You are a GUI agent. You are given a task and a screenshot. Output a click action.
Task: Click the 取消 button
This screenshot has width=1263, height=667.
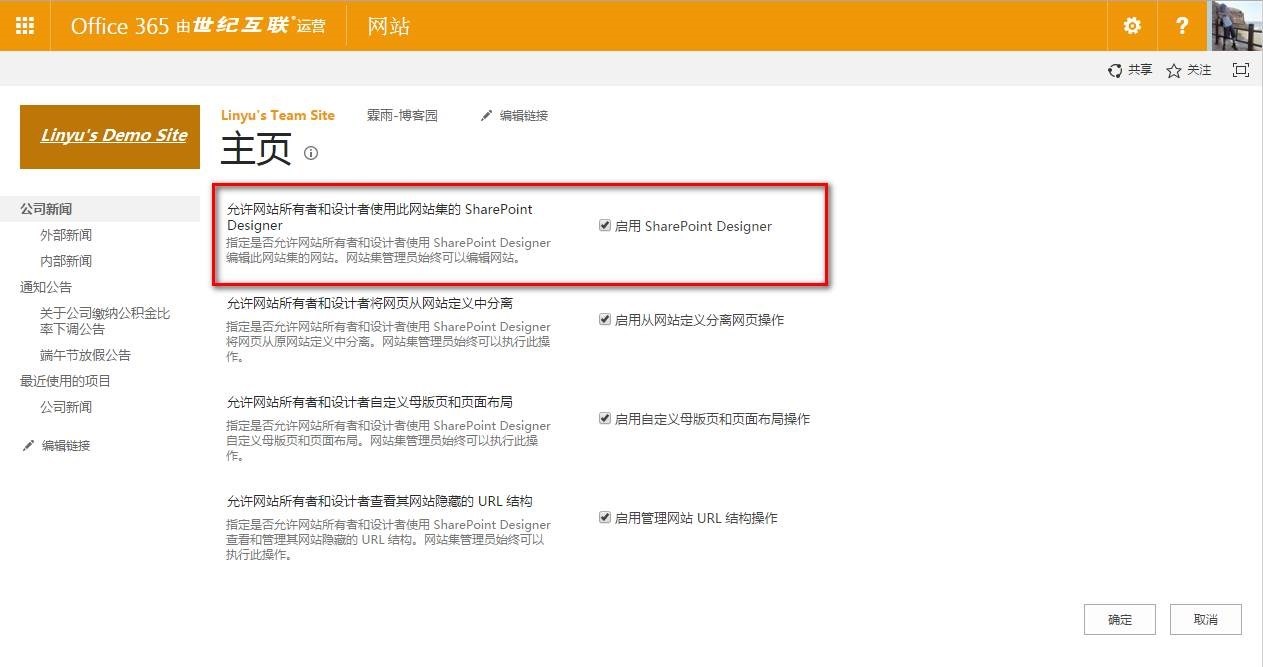tap(1206, 620)
